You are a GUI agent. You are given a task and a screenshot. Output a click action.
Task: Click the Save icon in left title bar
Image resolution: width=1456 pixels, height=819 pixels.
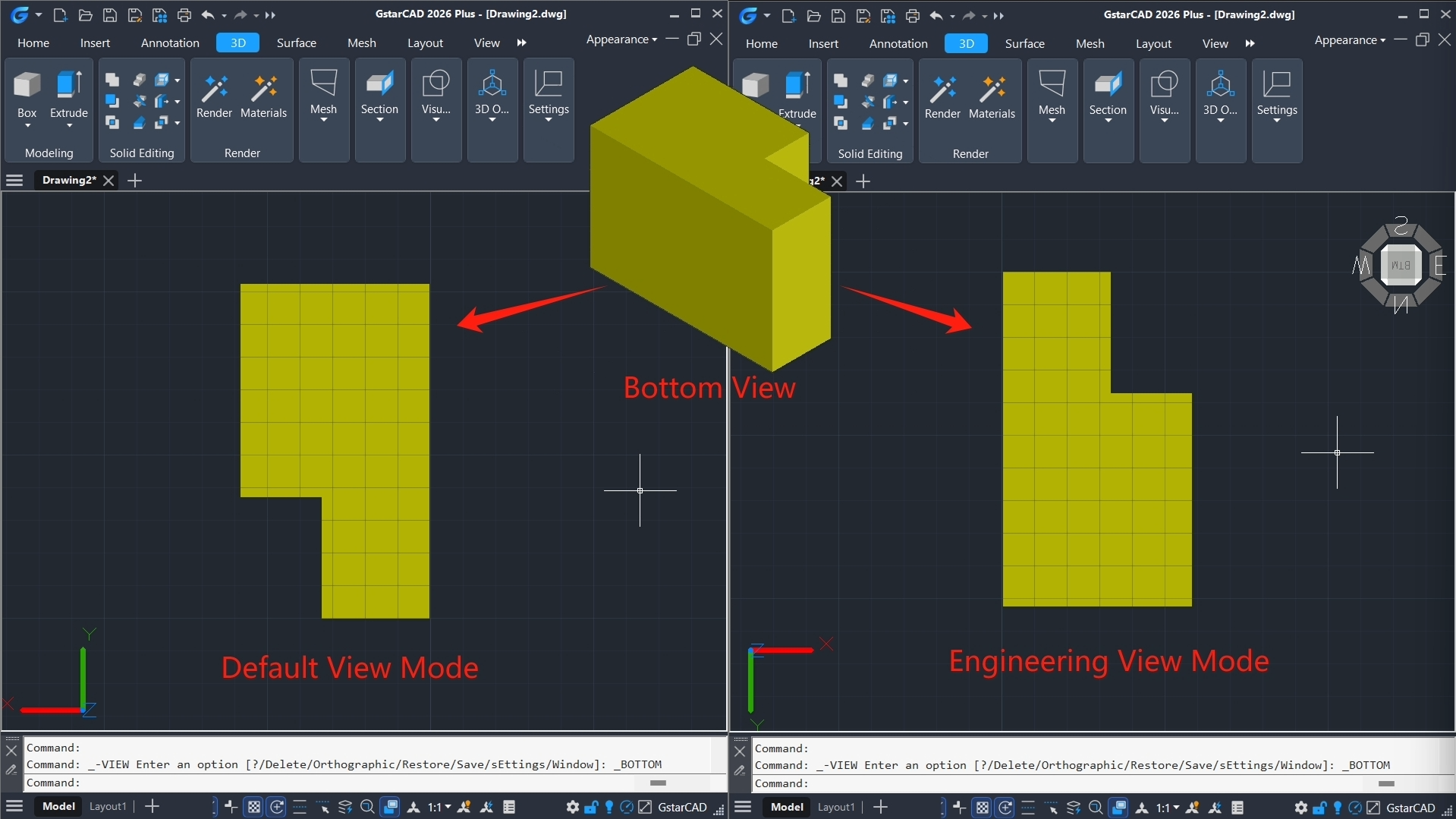pos(110,15)
